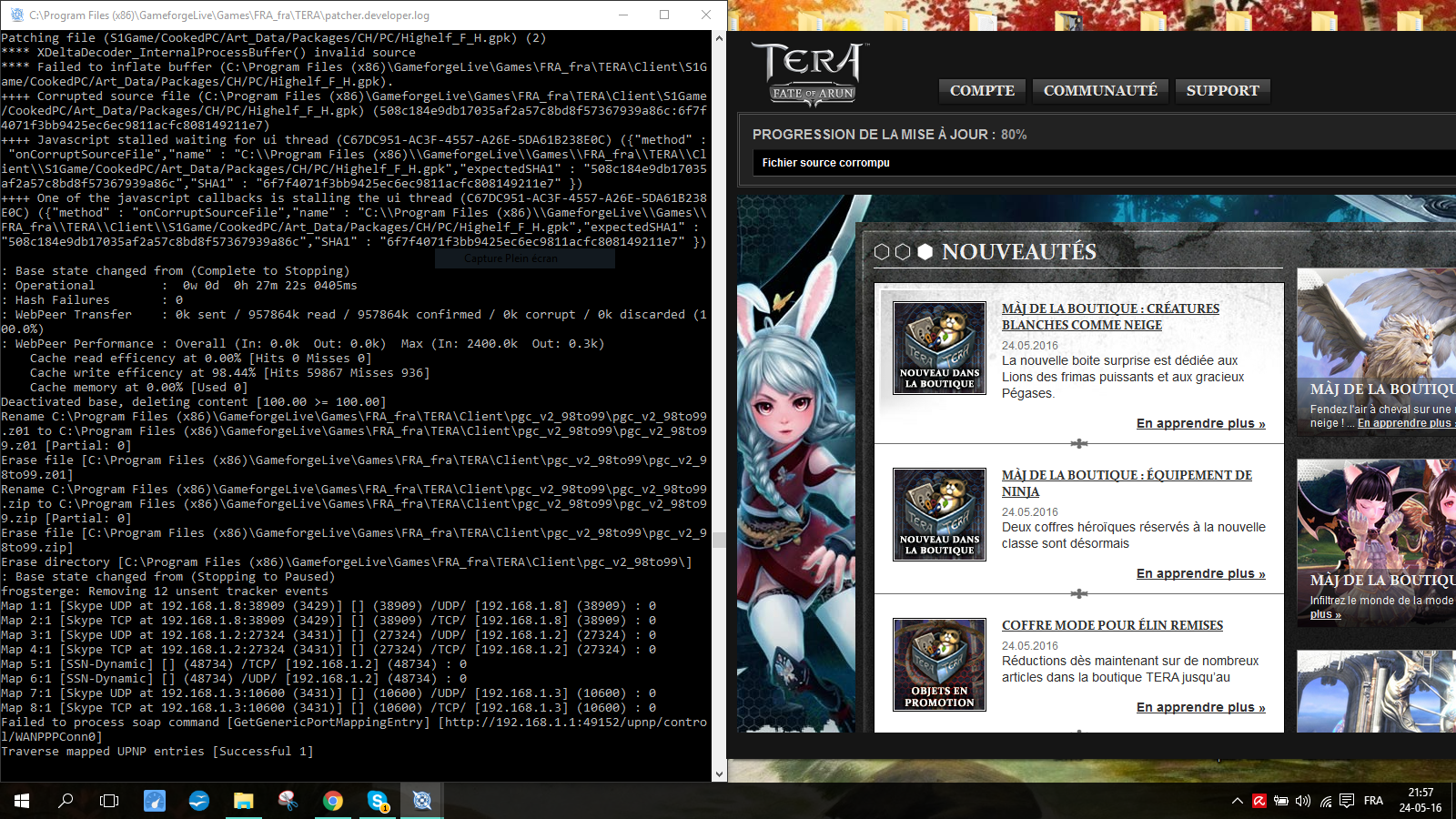
Task: Open the Task View button
Action: [x=109, y=801]
